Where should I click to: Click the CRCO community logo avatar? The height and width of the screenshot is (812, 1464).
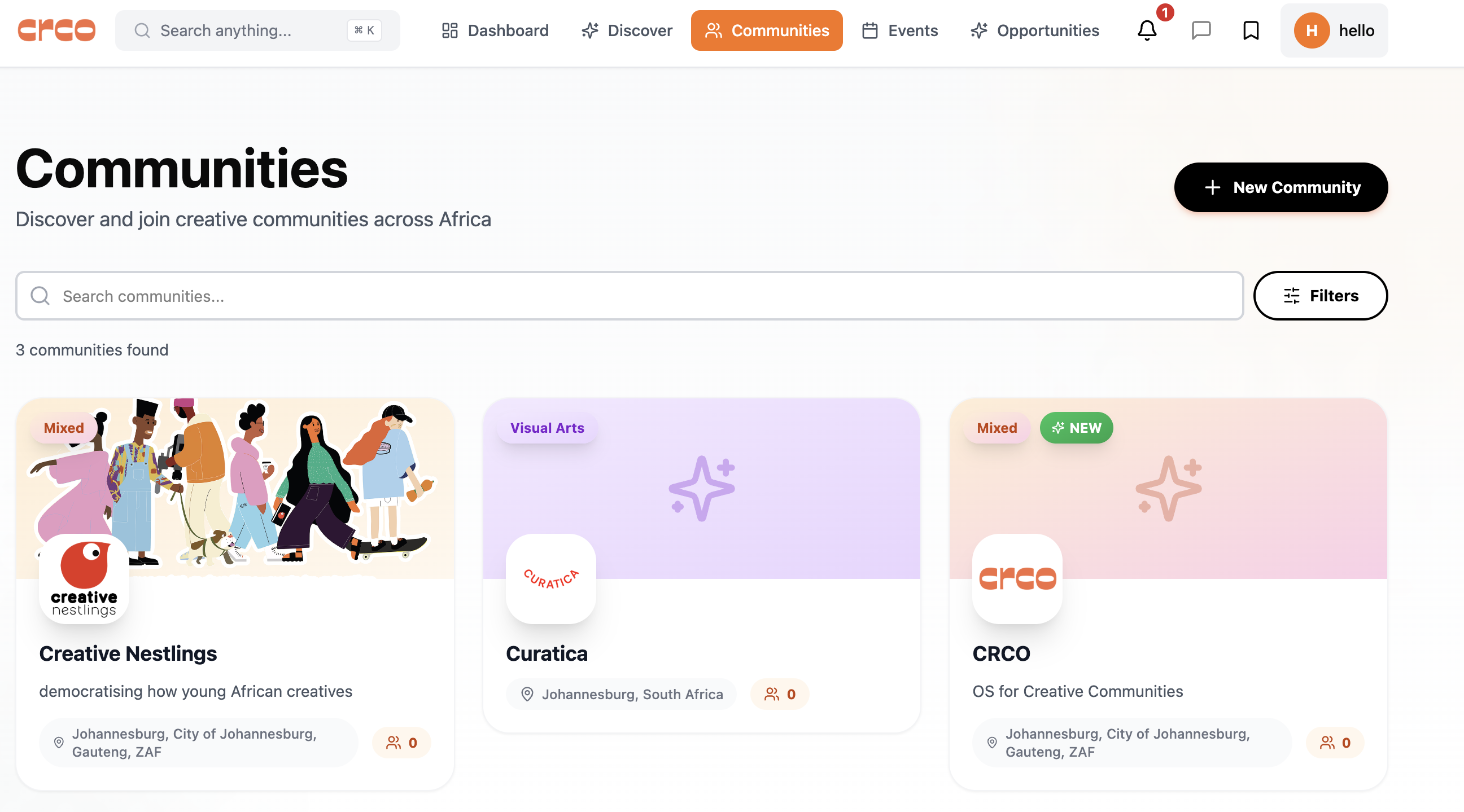[1017, 578]
